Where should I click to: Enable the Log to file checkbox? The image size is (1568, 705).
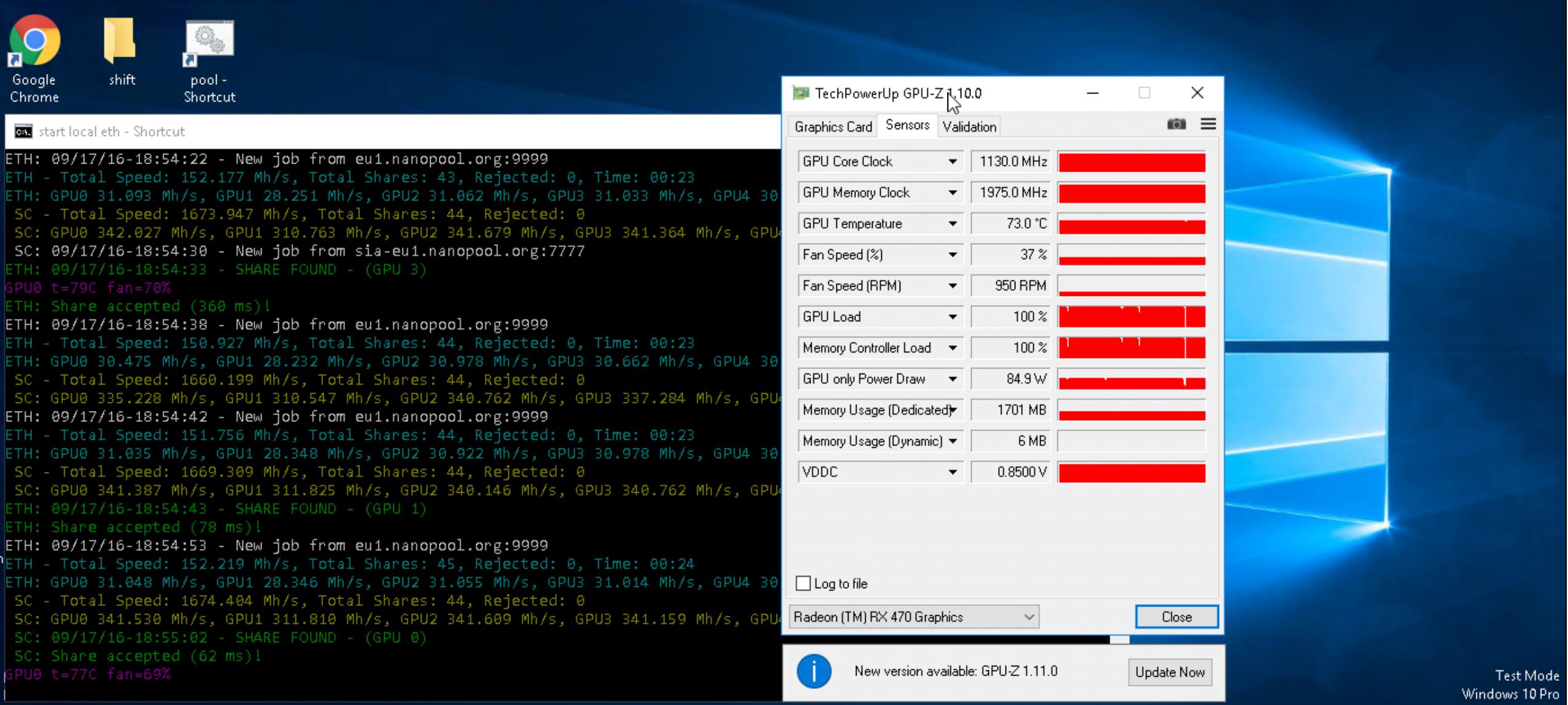(x=803, y=583)
